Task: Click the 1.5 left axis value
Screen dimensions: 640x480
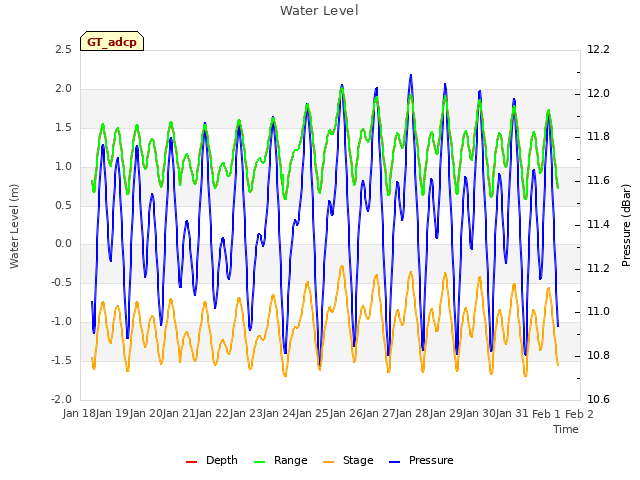Action: [x=63, y=128]
